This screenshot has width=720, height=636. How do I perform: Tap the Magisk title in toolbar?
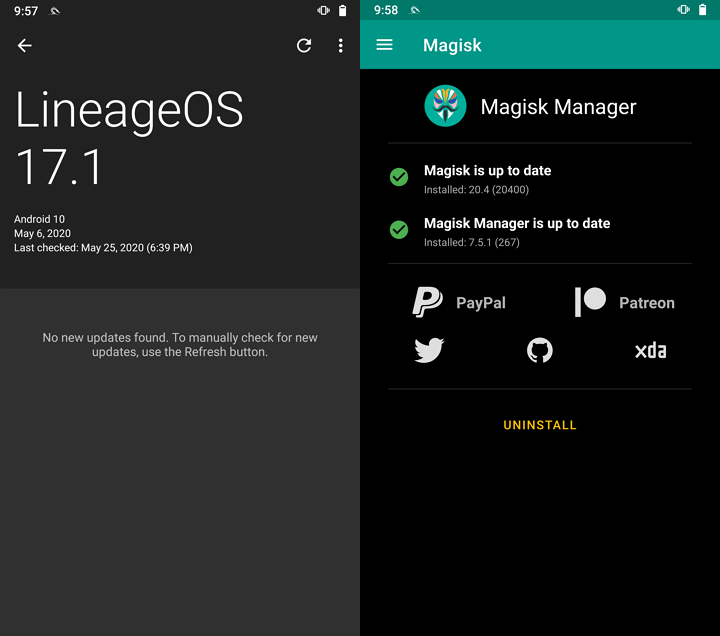pos(452,45)
